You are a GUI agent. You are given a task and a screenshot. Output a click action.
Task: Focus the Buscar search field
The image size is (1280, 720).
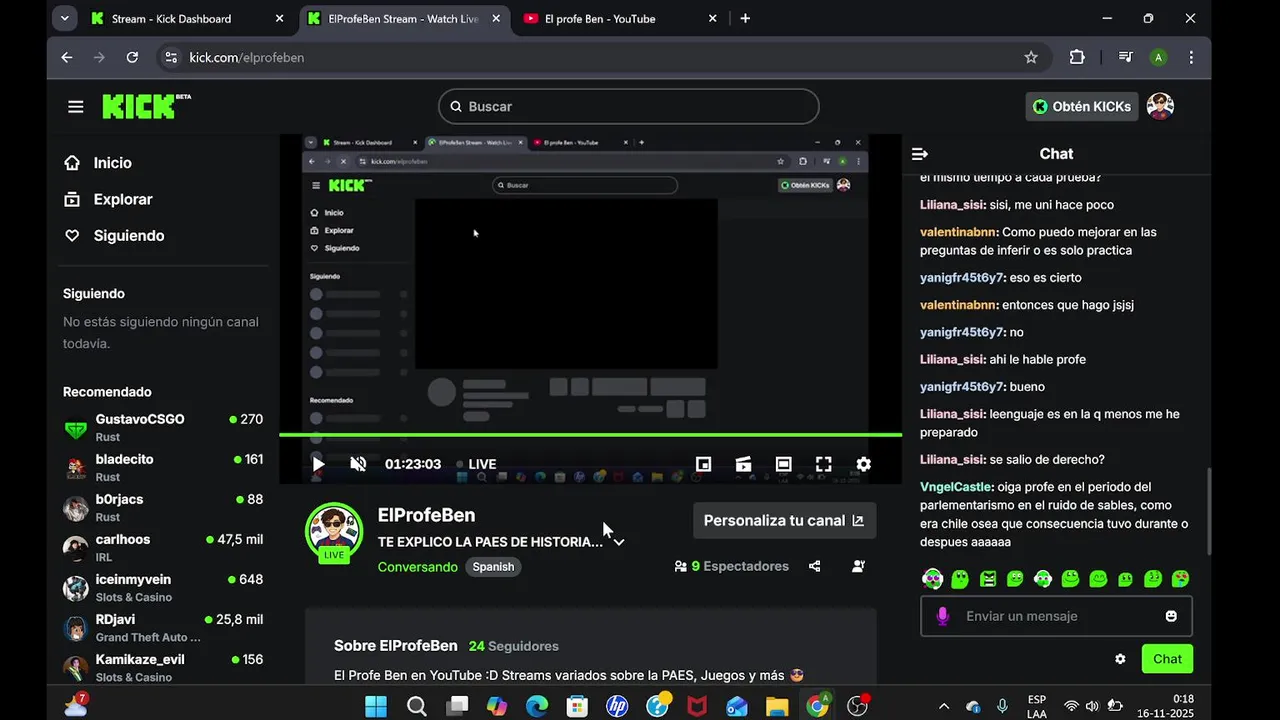click(628, 106)
